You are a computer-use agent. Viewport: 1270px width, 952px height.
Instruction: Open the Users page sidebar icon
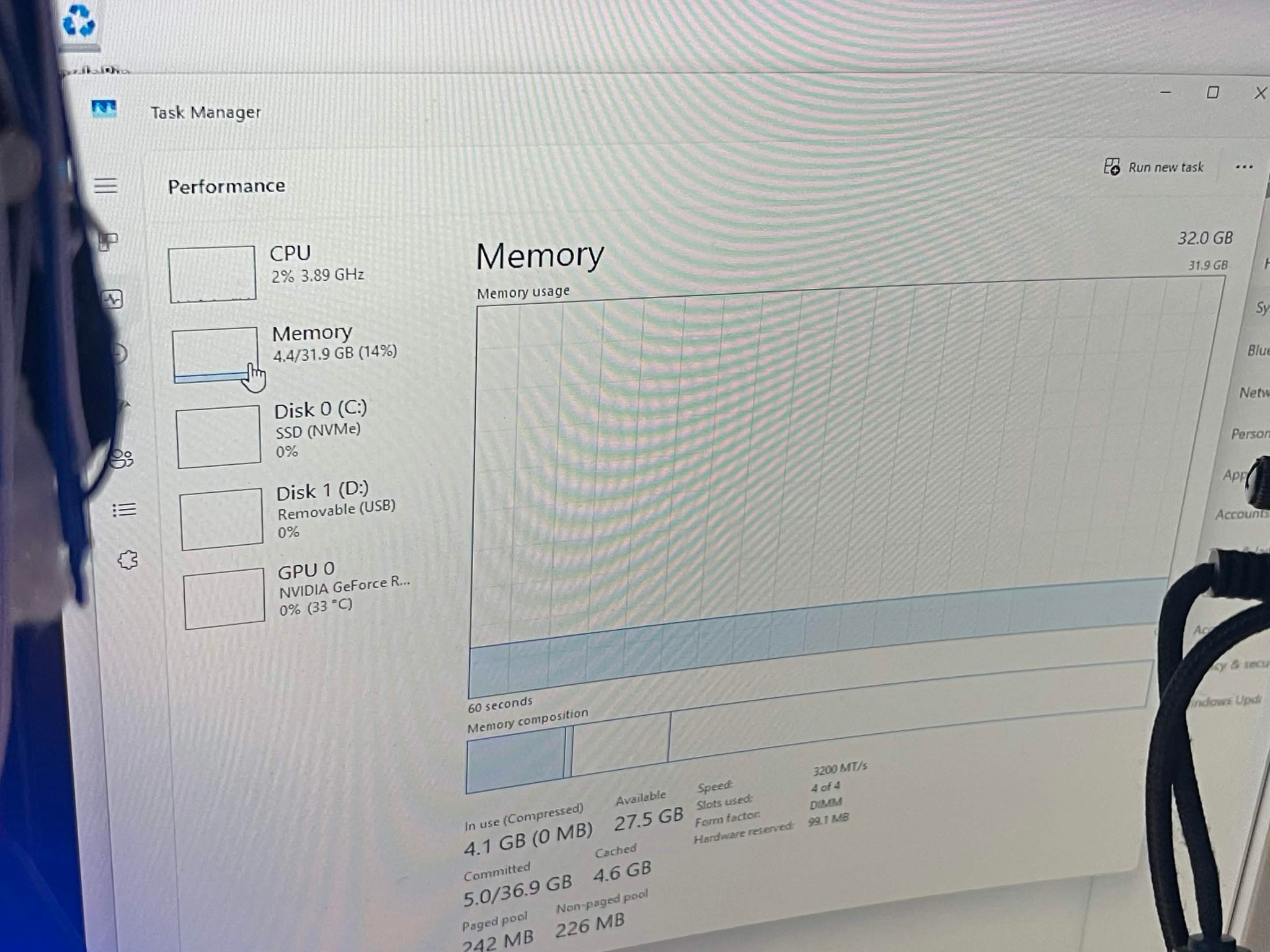coord(122,459)
